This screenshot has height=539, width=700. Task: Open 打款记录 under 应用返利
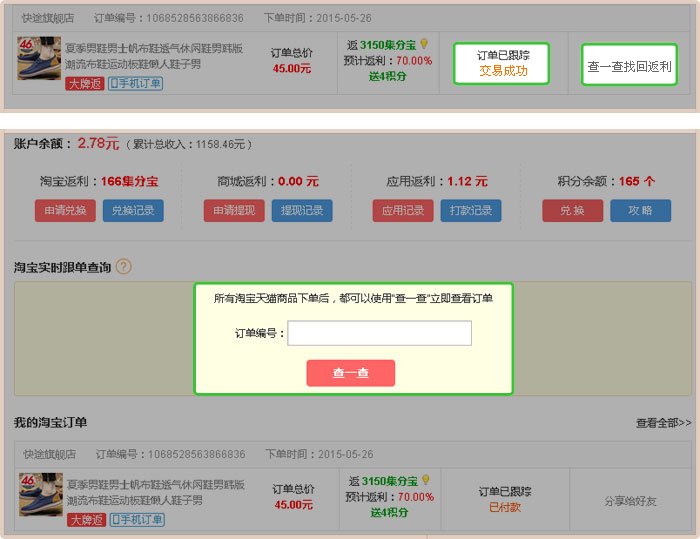click(471, 211)
